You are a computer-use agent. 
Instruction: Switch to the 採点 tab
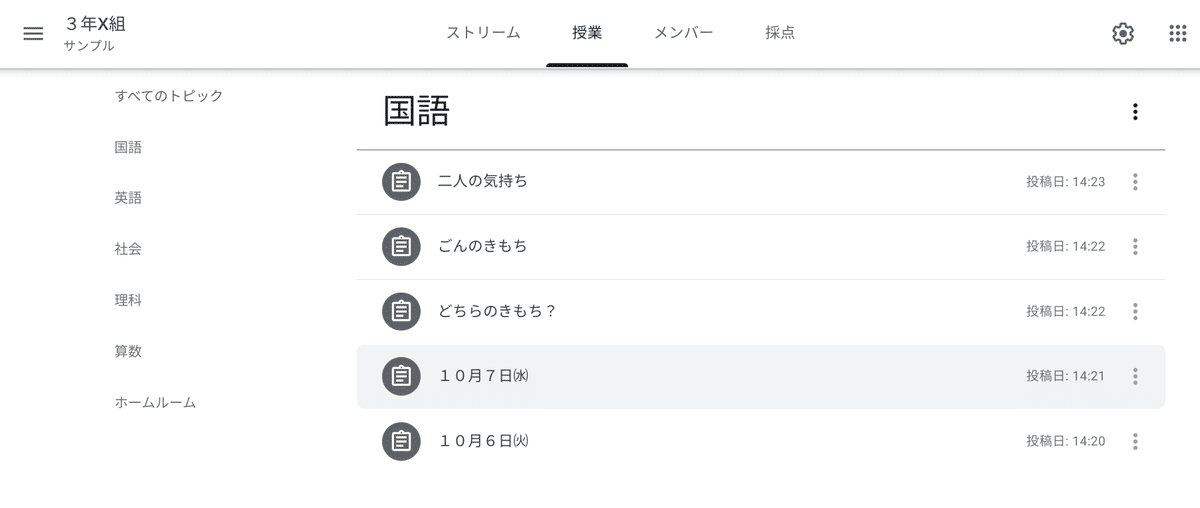780,33
